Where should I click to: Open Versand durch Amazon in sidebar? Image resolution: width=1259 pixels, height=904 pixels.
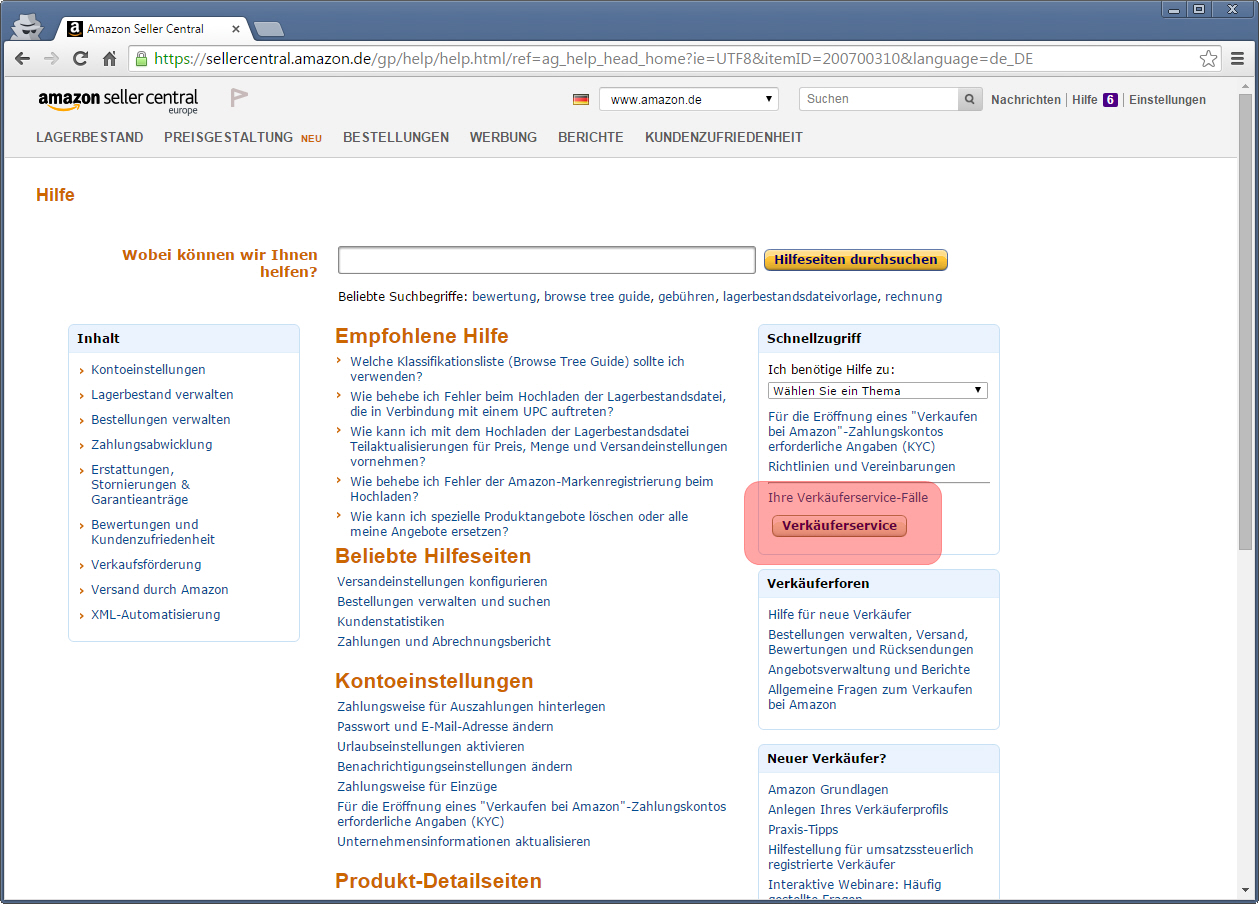(160, 589)
